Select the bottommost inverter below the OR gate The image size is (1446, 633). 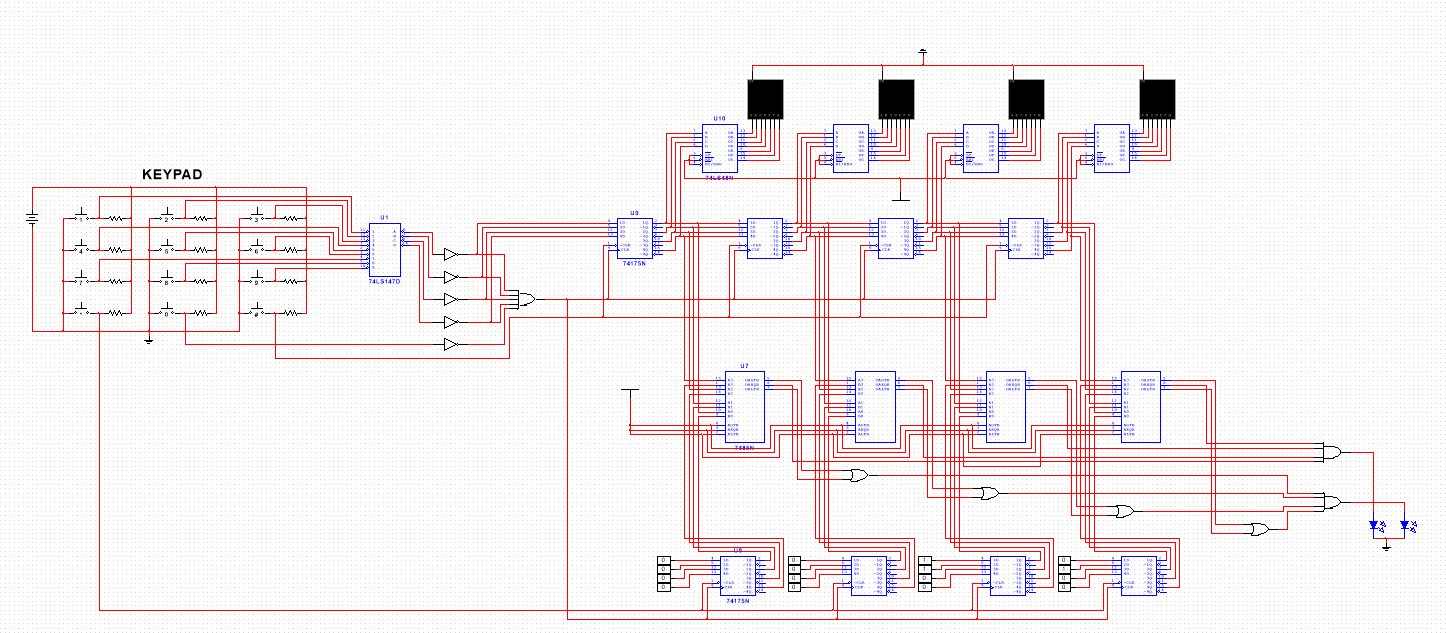pyautogui.click(x=451, y=345)
